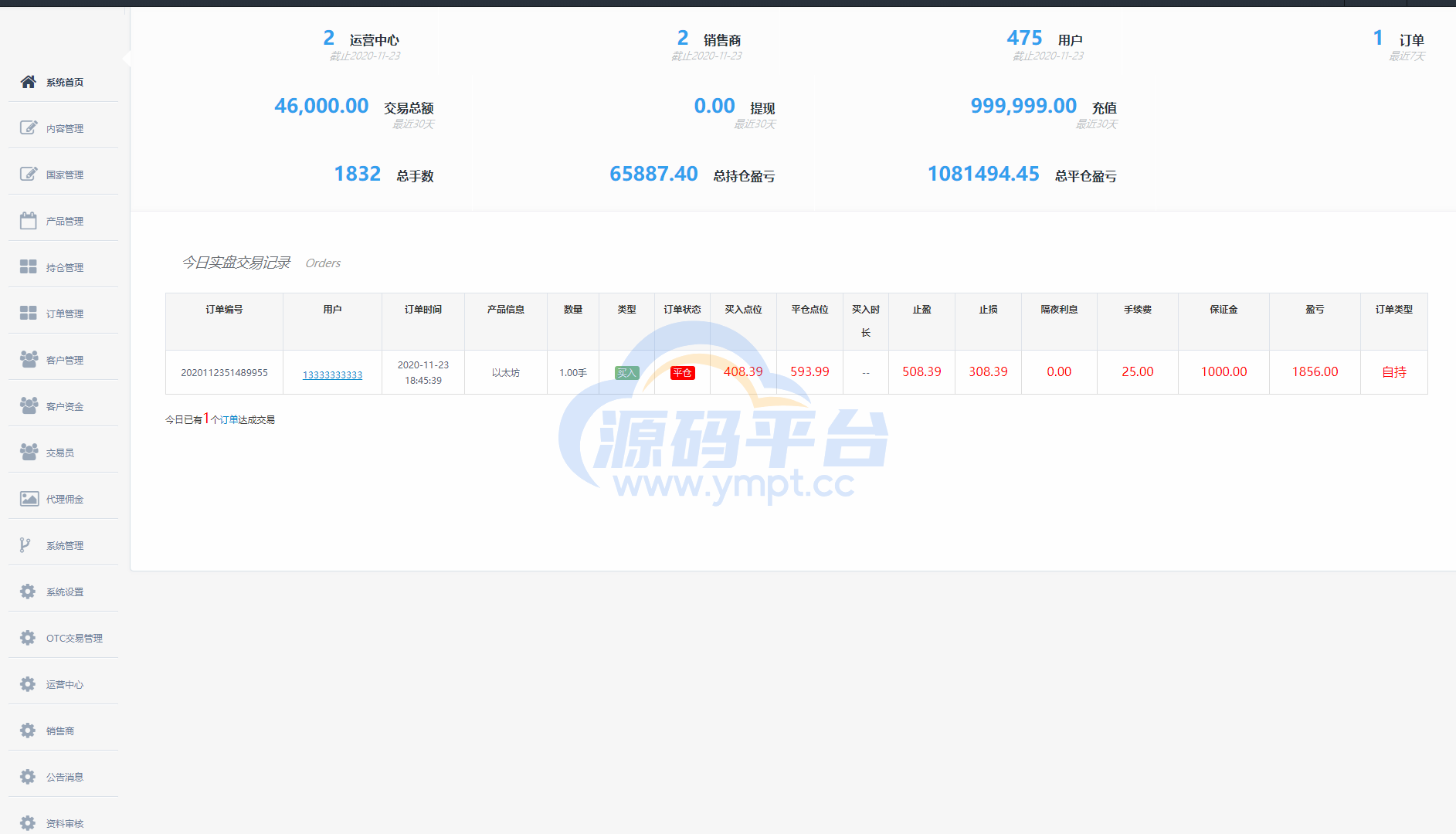Go to 客户管理 in sidebar

click(63, 360)
